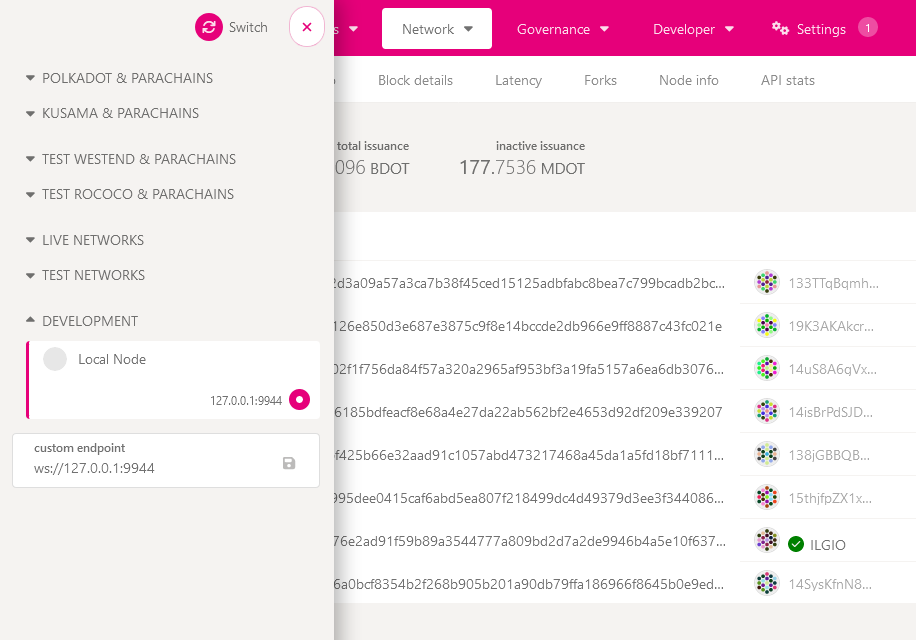Switch to the Forks tab

coord(600,81)
